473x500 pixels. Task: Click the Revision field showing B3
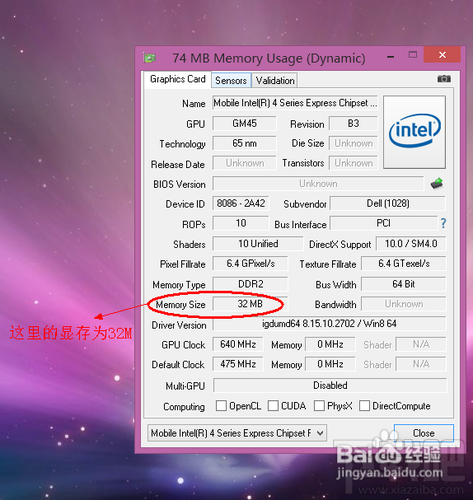pyautogui.click(x=353, y=123)
